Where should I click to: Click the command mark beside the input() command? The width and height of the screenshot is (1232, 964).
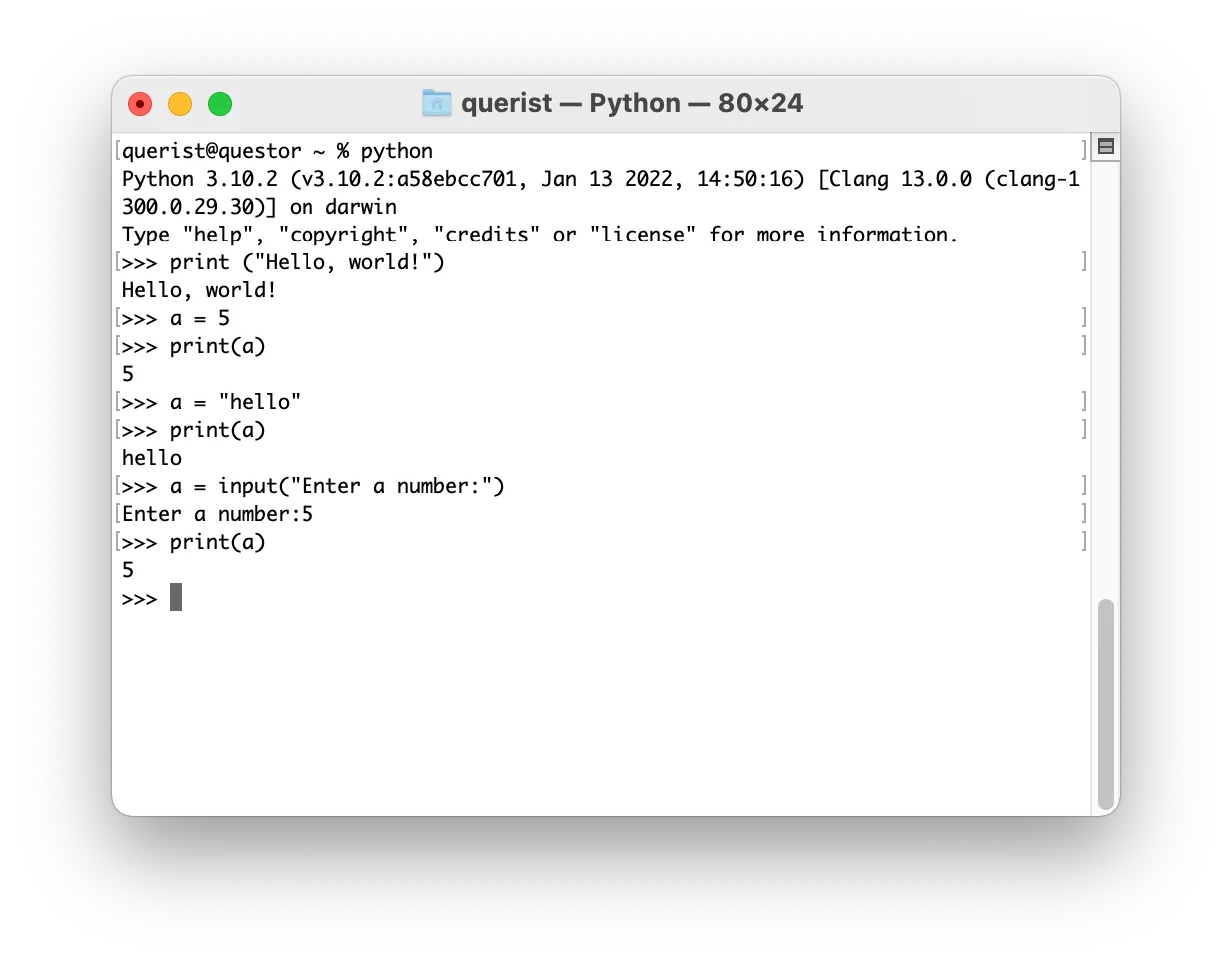pos(118,486)
